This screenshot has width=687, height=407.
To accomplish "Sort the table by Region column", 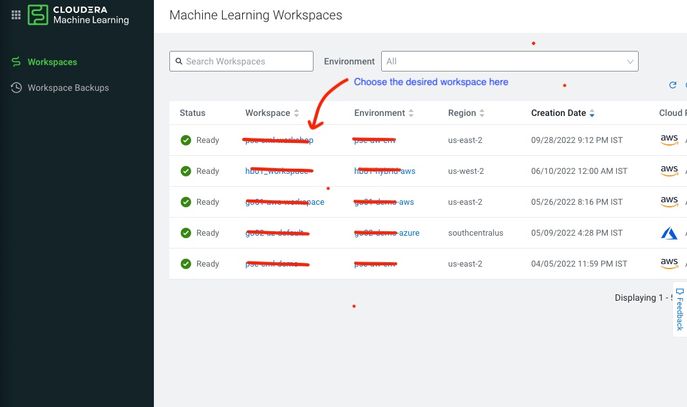I will click(466, 113).
